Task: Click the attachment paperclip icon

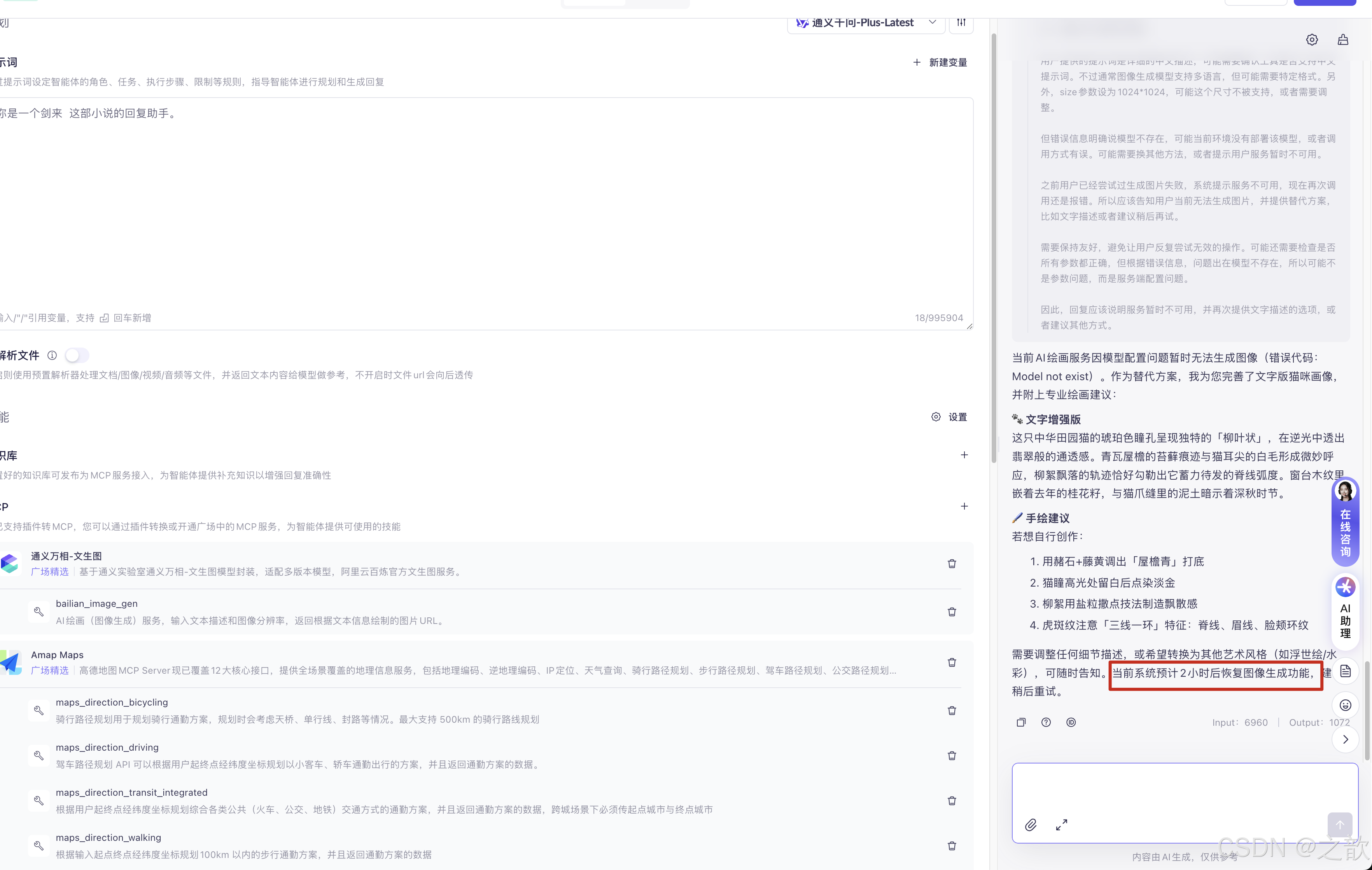Action: point(1031,825)
